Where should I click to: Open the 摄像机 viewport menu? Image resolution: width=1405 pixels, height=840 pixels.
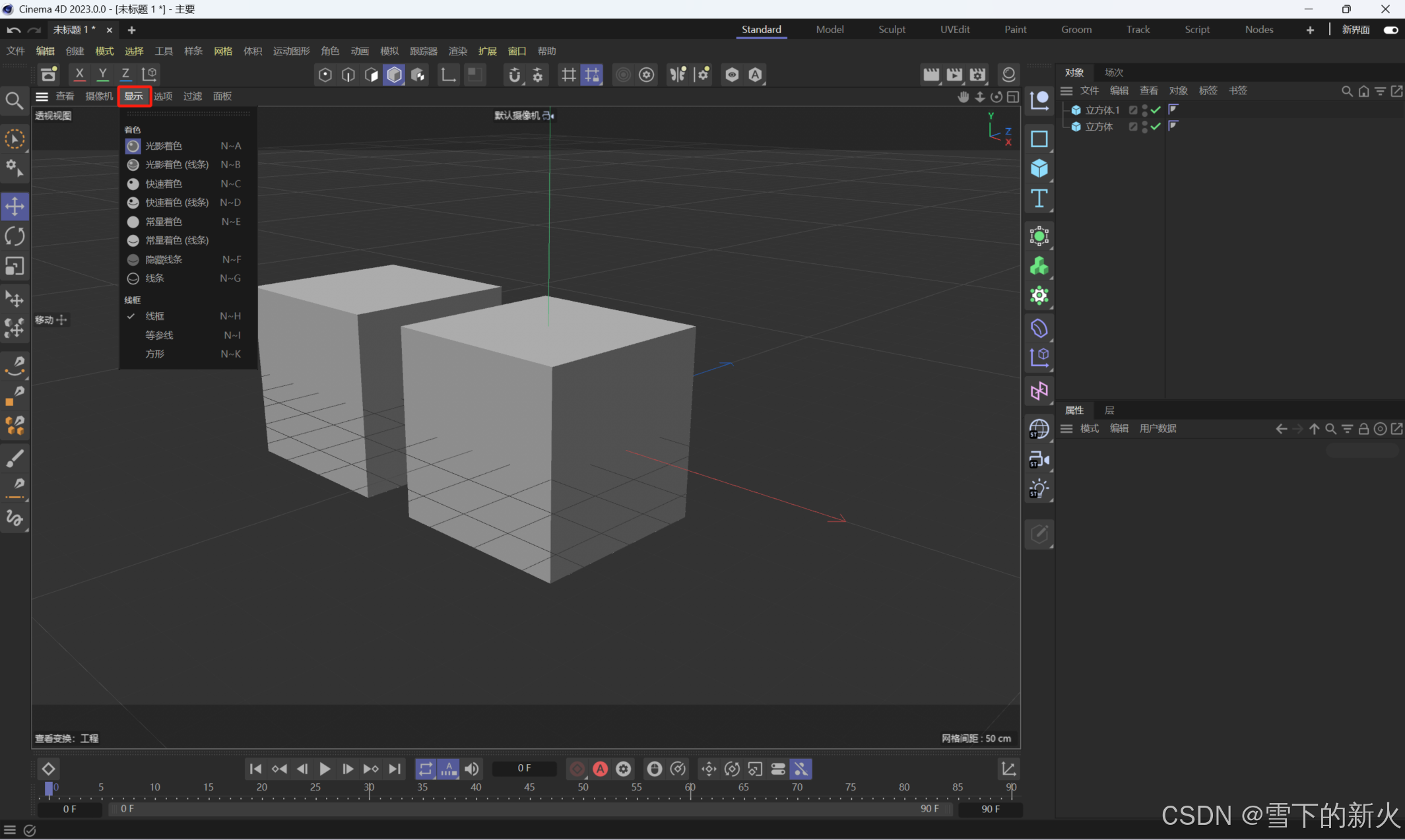(99, 96)
